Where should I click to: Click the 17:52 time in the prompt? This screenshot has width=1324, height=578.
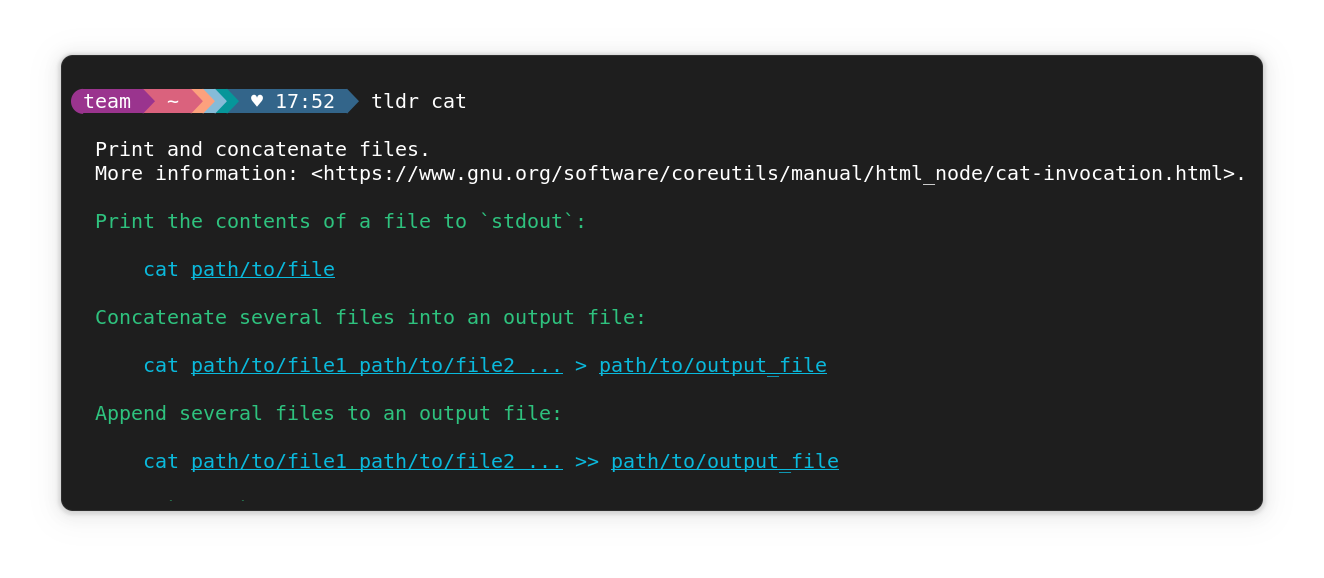pyautogui.click(x=305, y=101)
